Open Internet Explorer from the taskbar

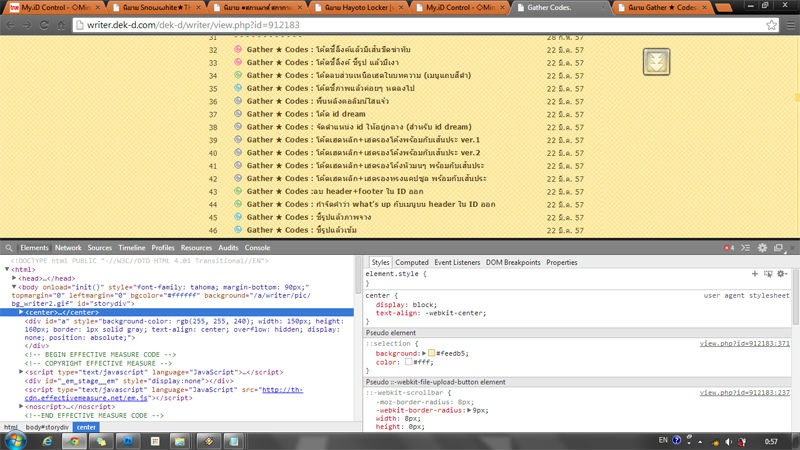[47, 441]
